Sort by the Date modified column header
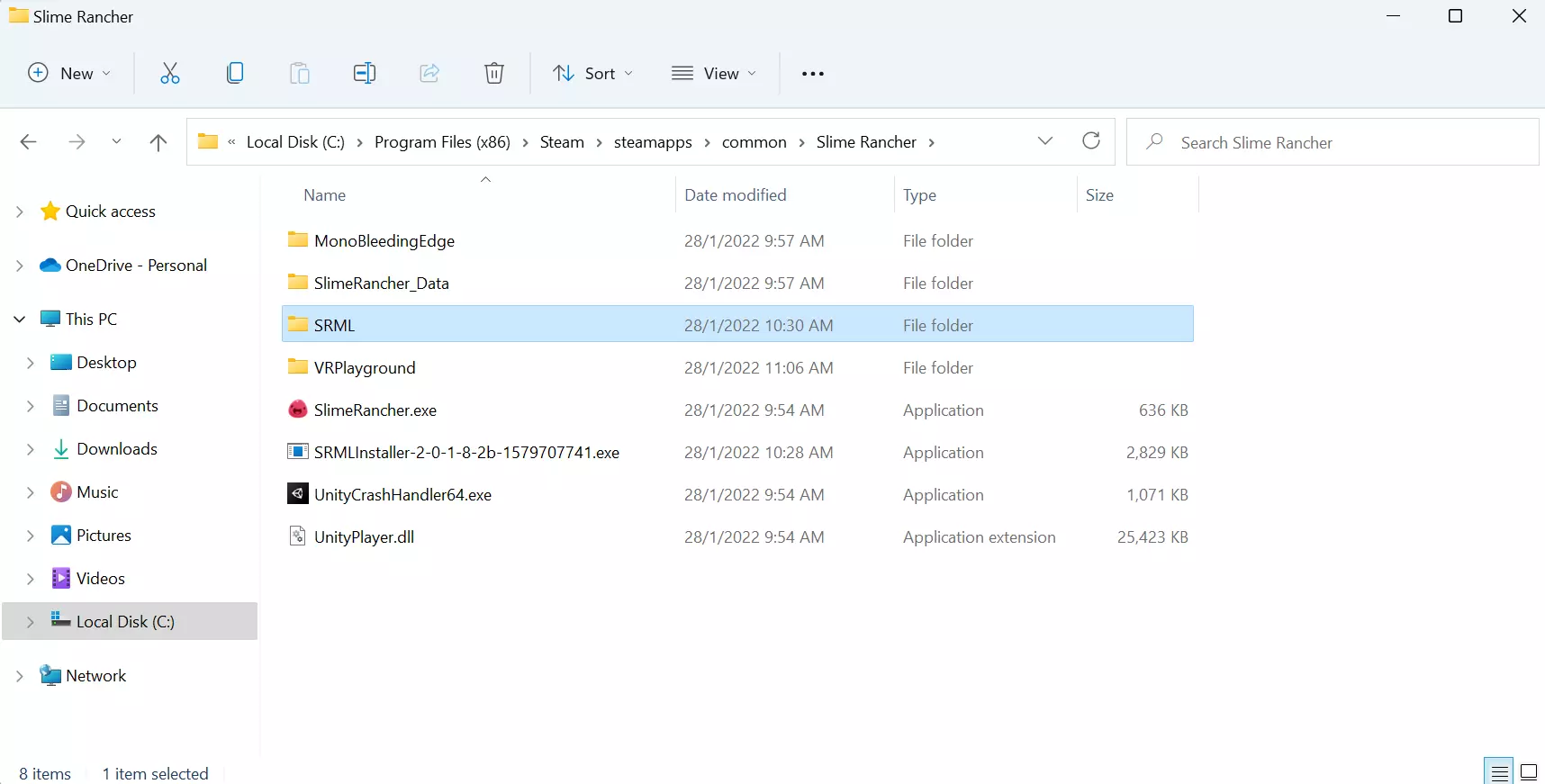This screenshot has height=784, width=1545. [x=735, y=195]
